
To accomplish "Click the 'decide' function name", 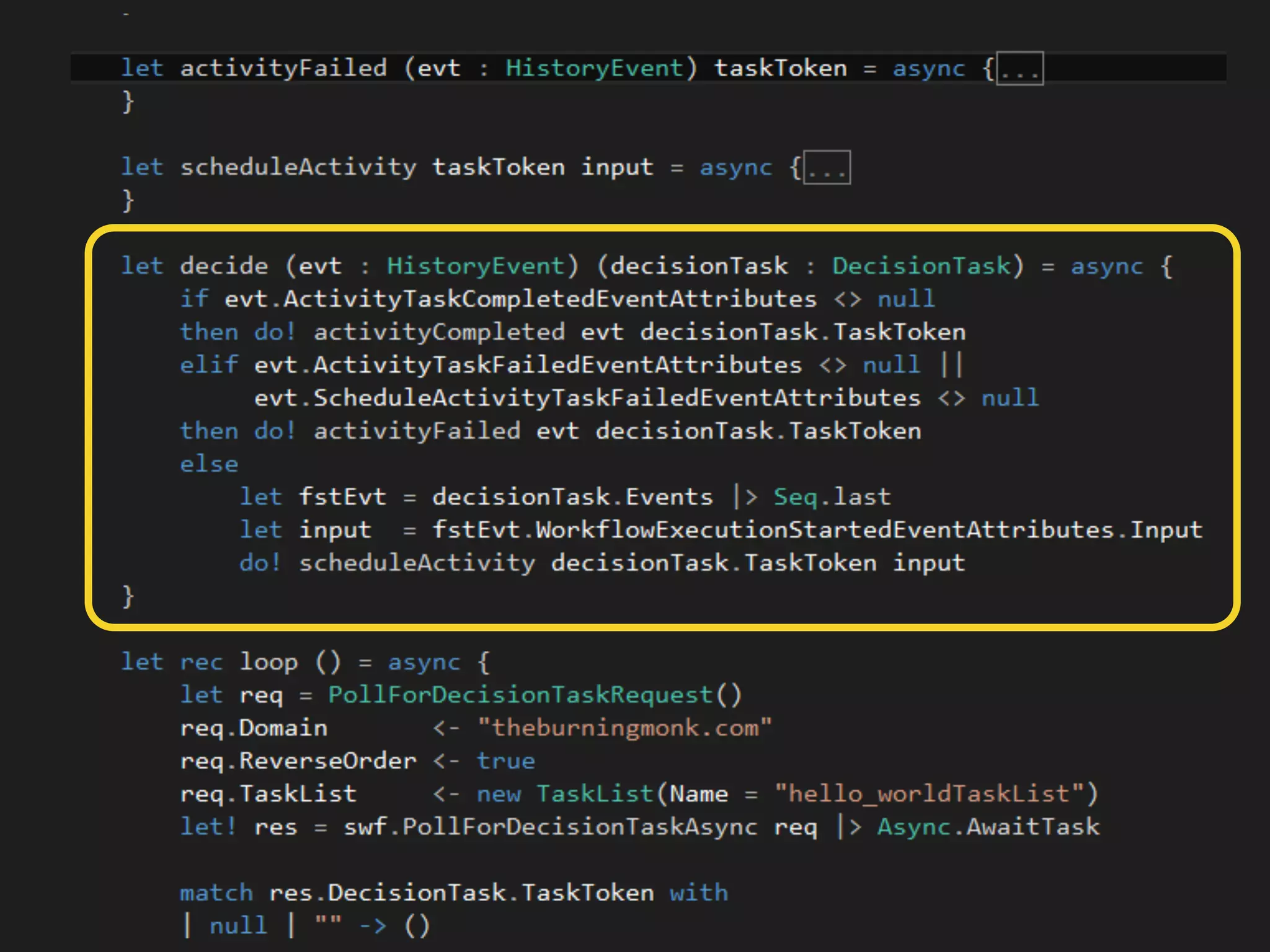I will 224,266.
